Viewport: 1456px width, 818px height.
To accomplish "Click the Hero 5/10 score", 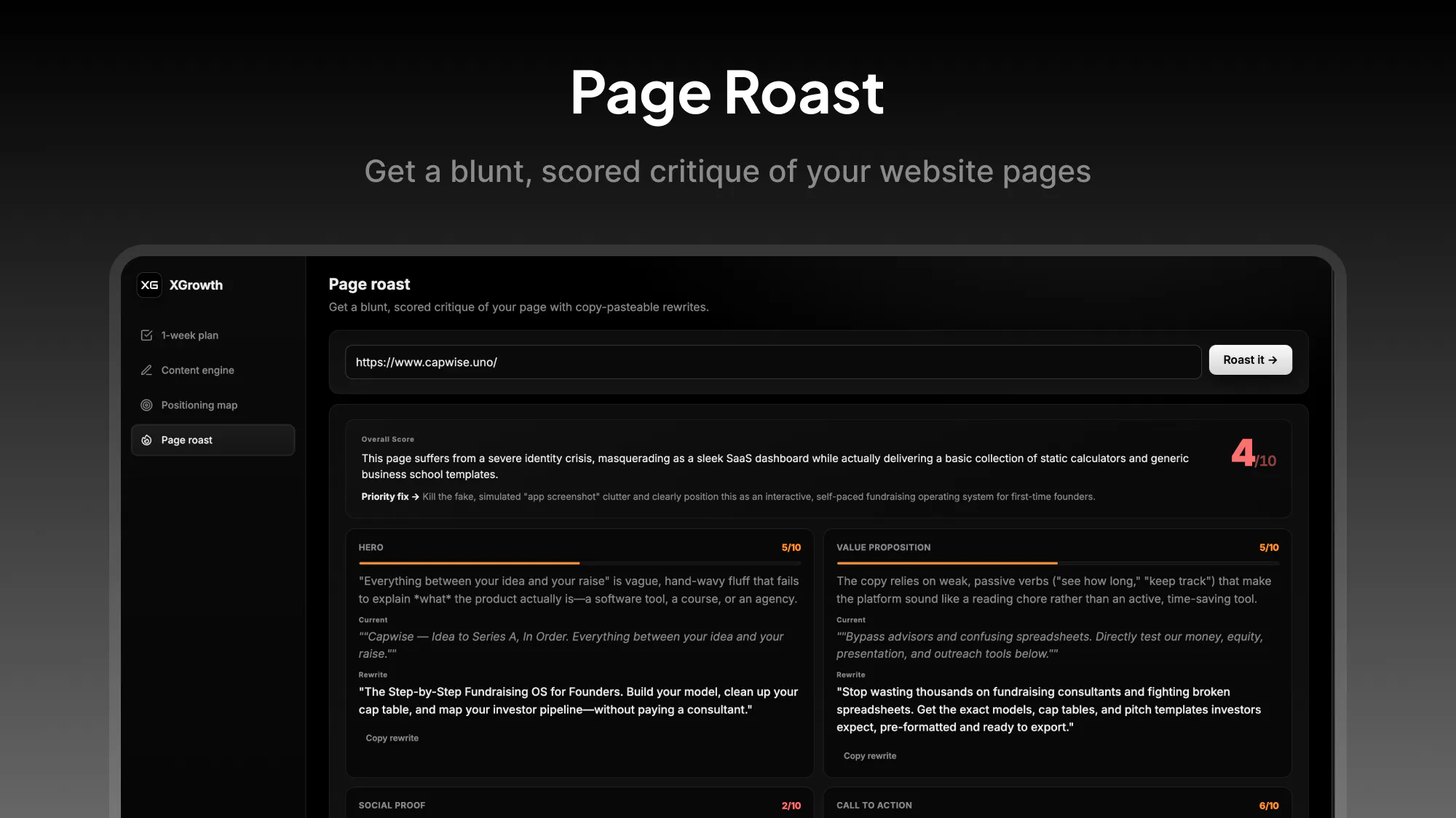I will (x=791, y=547).
